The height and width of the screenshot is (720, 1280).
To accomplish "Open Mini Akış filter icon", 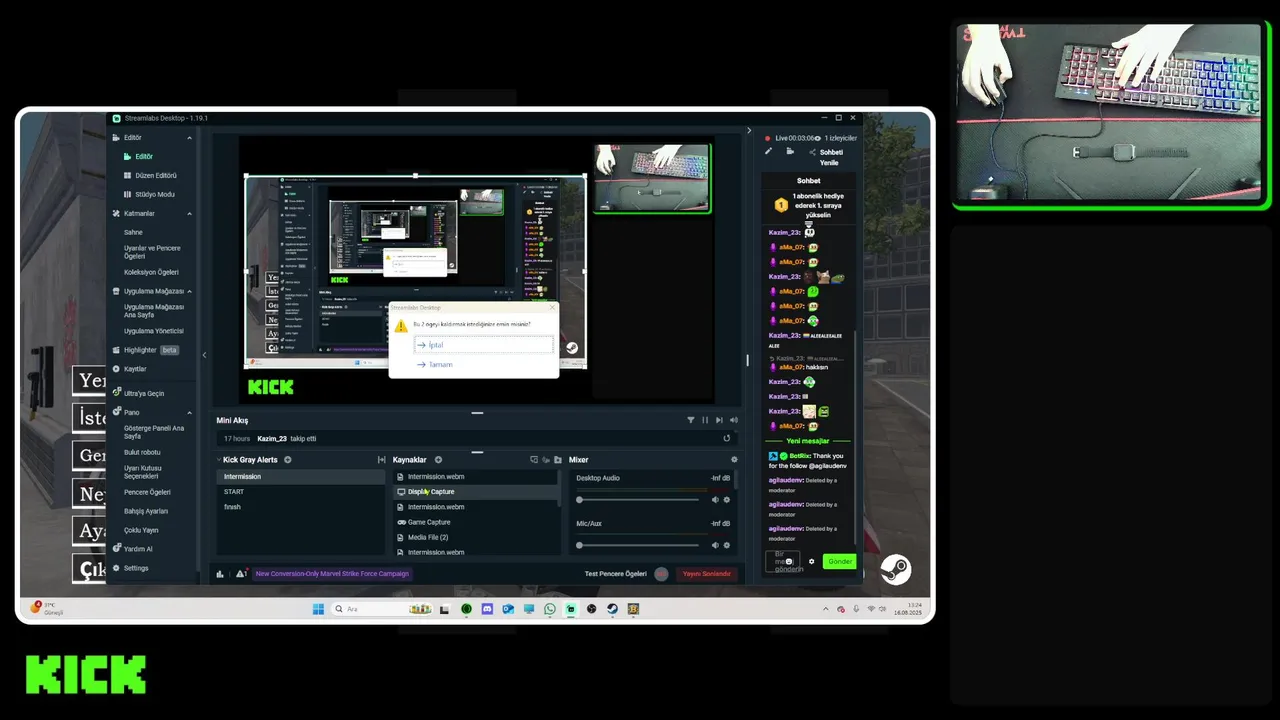I will (x=690, y=420).
